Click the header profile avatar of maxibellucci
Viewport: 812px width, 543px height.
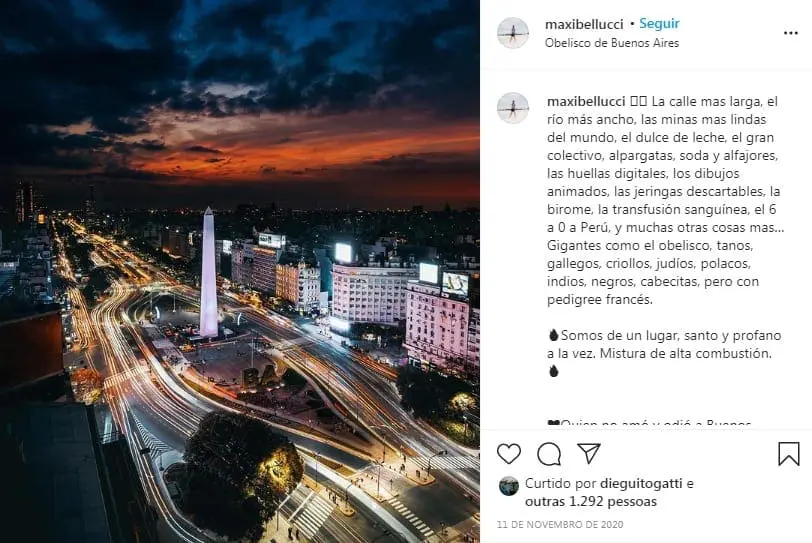click(x=513, y=33)
